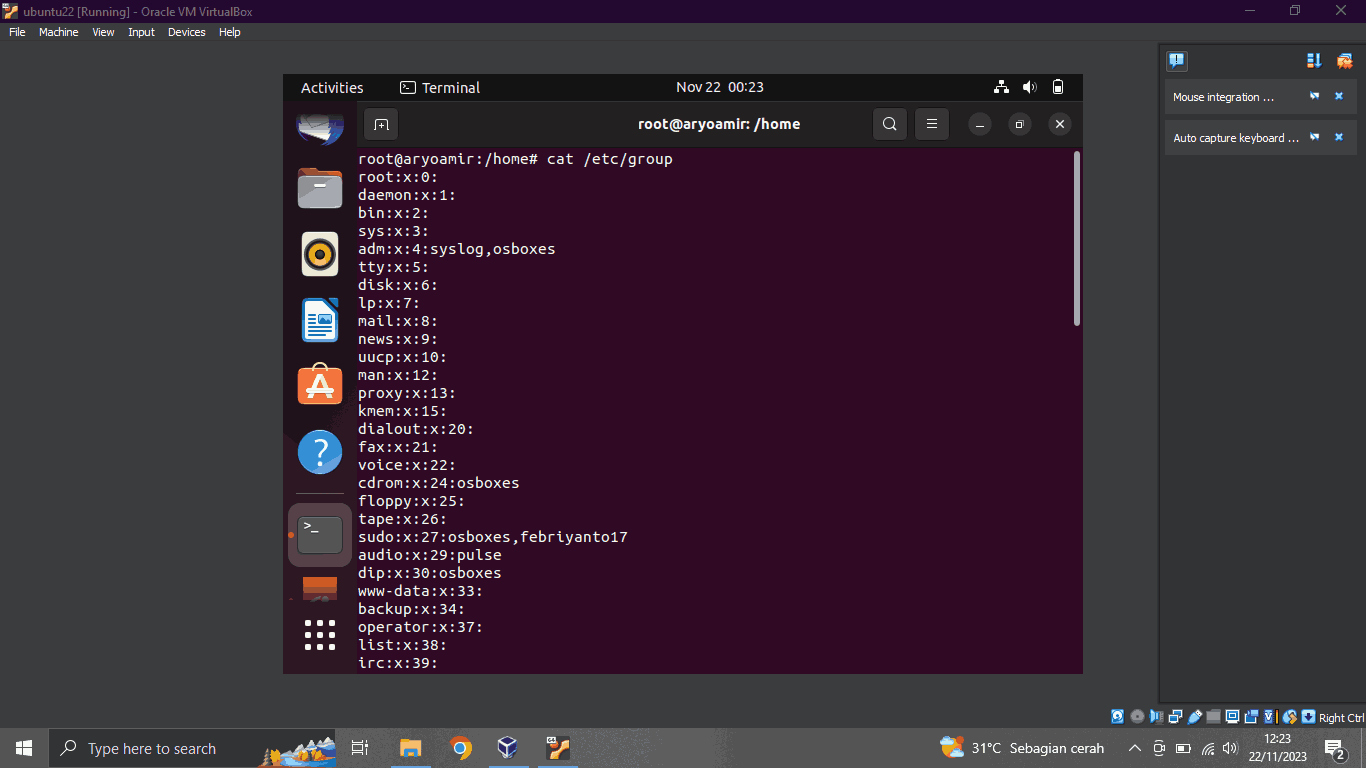This screenshot has height=768, width=1366.
Task: Hide the Mouse integration notification permanently
Action: pyautogui.click(x=1315, y=97)
